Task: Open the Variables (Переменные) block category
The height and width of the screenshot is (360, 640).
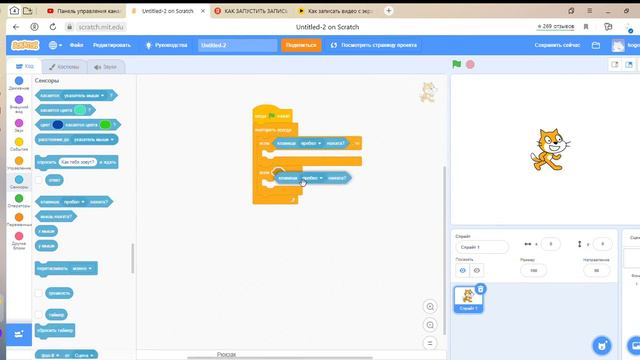Action: 19,219
